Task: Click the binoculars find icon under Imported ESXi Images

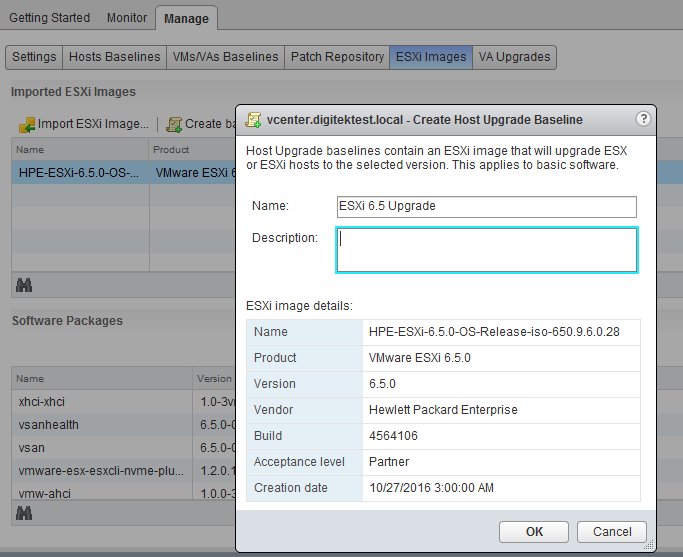Action: coord(24,285)
